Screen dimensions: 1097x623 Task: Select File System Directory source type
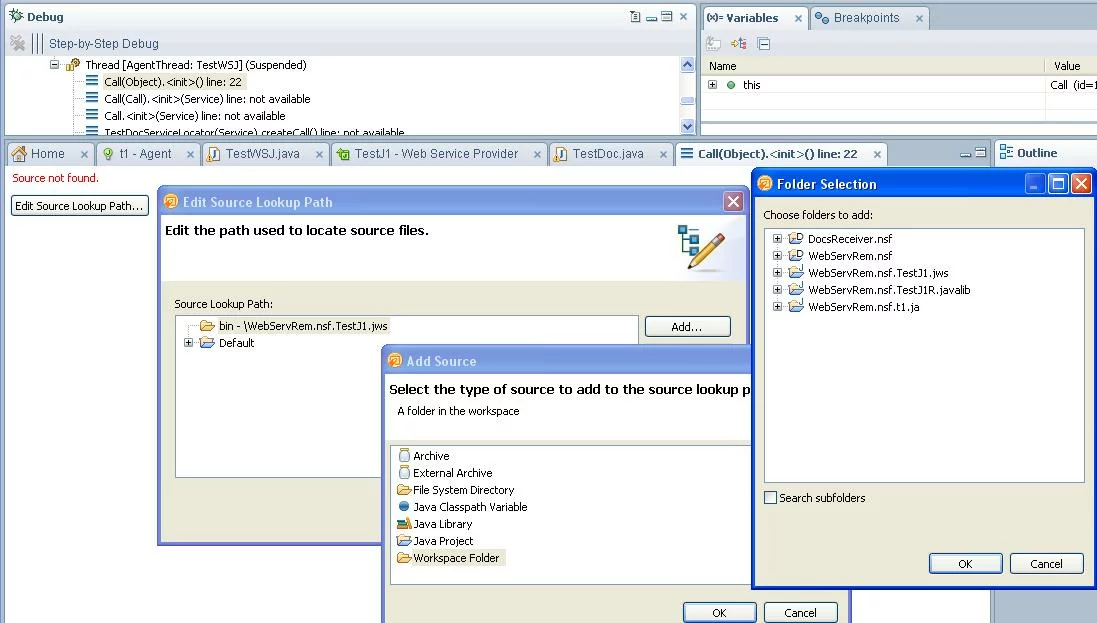click(462, 490)
